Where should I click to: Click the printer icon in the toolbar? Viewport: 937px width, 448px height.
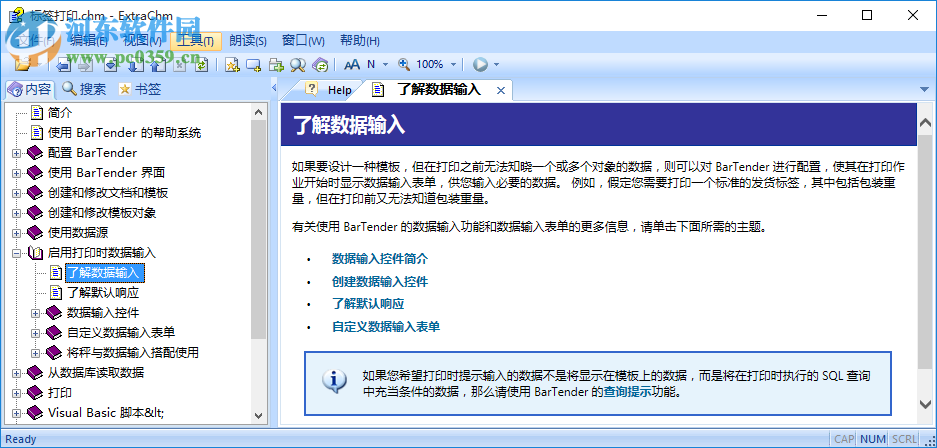click(276, 65)
